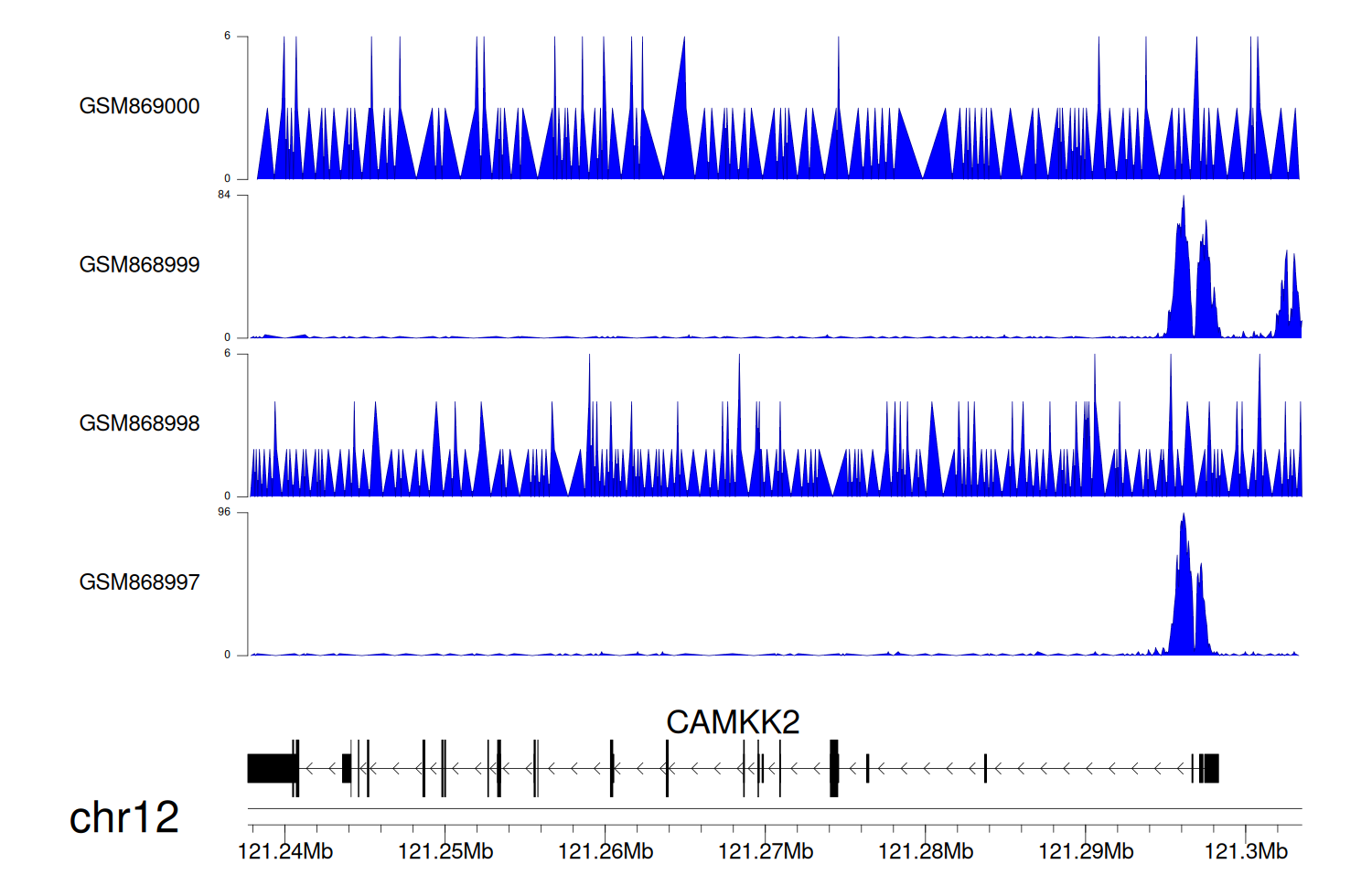Click the y-axis maximum value 84

coord(224,195)
